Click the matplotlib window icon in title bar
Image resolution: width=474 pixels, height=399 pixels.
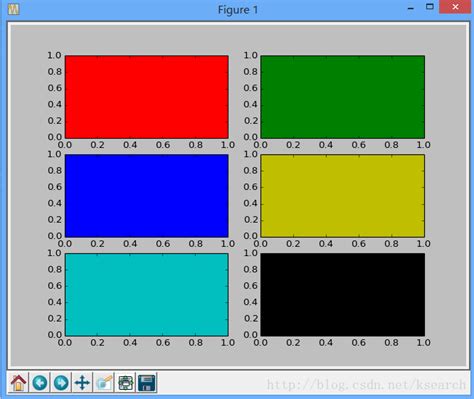(13, 9)
